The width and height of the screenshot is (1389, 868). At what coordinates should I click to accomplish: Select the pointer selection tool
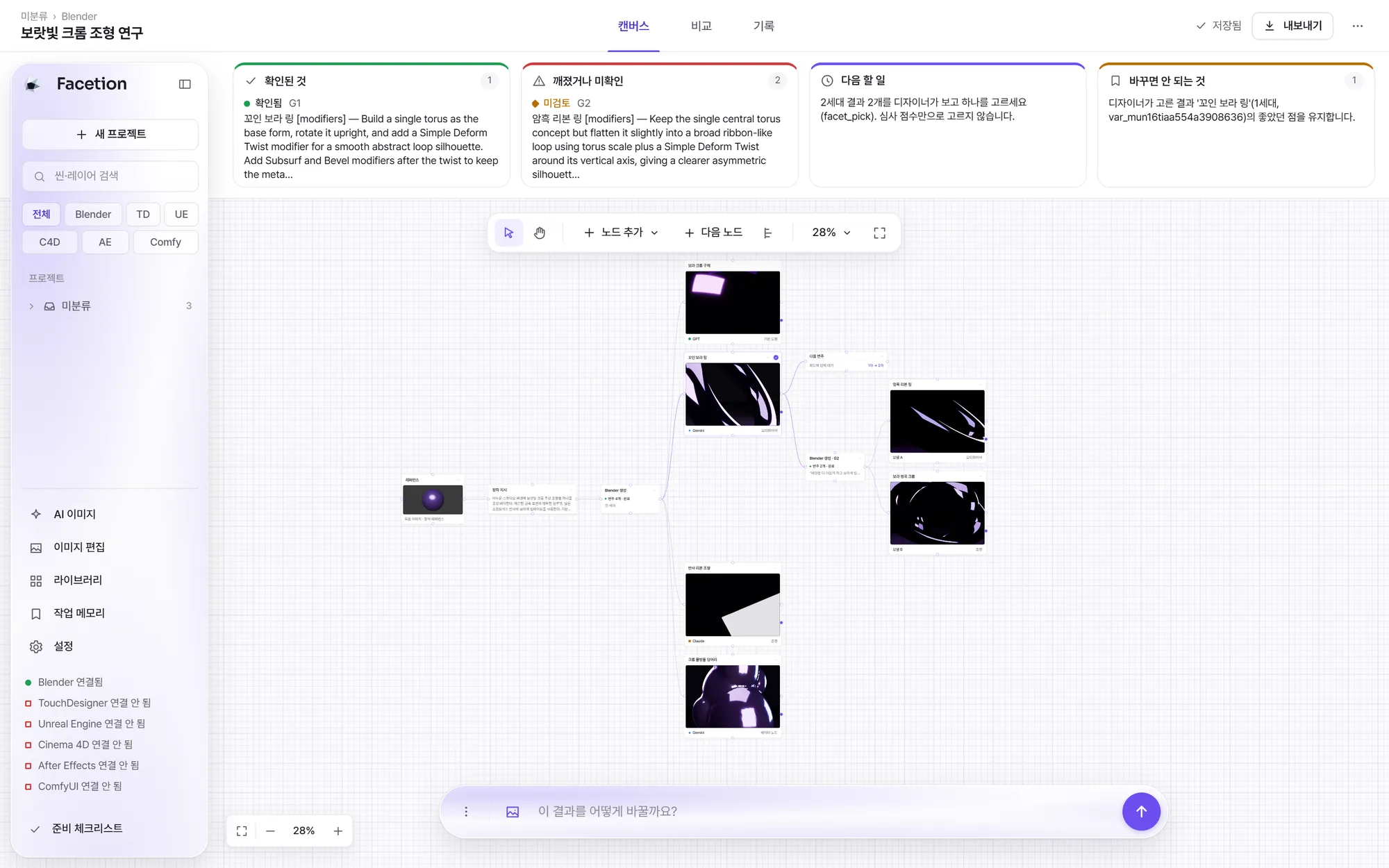[x=509, y=233]
